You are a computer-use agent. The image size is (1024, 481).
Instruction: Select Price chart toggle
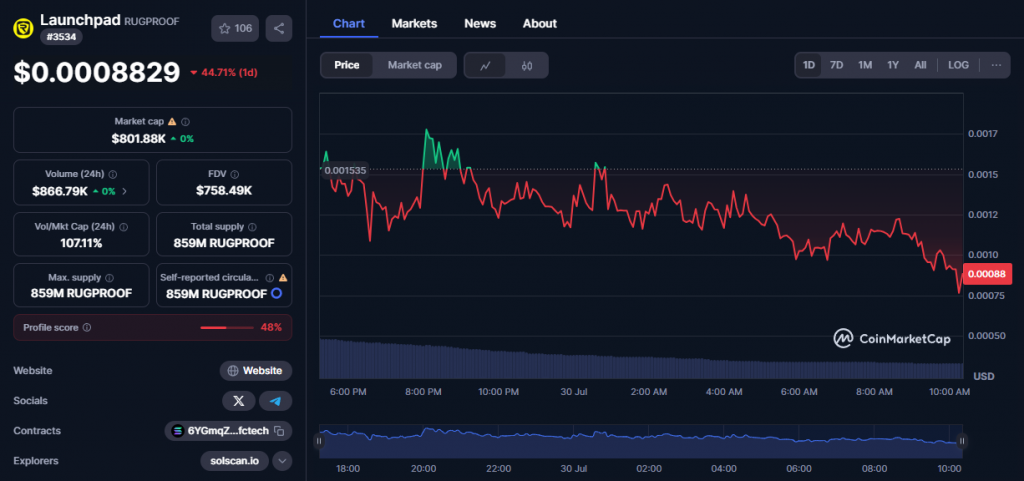[347, 65]
